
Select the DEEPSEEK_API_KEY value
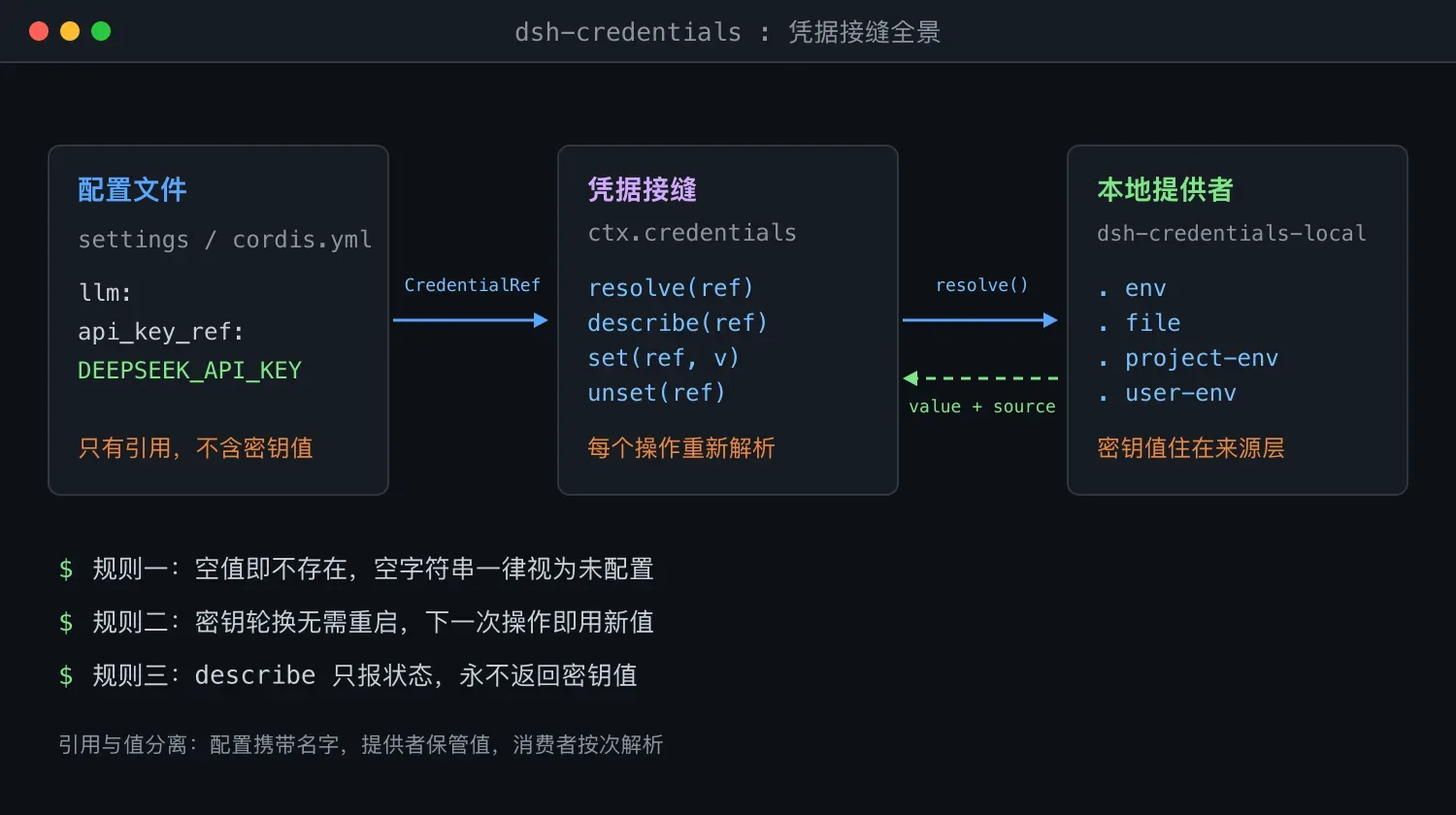tap(189, 371)
